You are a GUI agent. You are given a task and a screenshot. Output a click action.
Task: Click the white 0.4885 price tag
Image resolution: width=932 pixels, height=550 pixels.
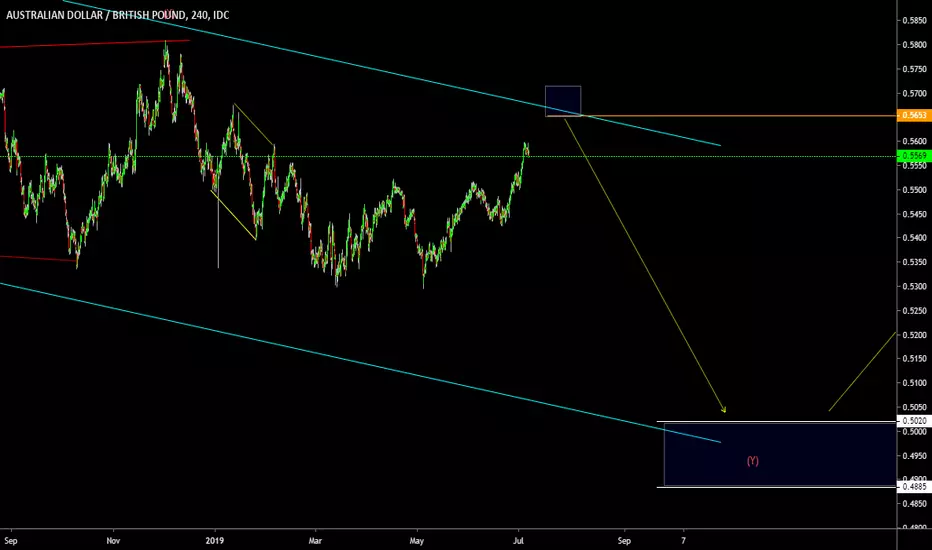[914, 487]
